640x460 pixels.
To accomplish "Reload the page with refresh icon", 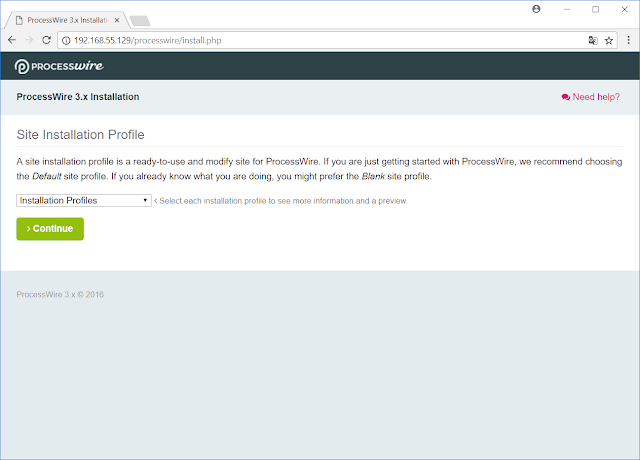I will click(x=47, y=40).
